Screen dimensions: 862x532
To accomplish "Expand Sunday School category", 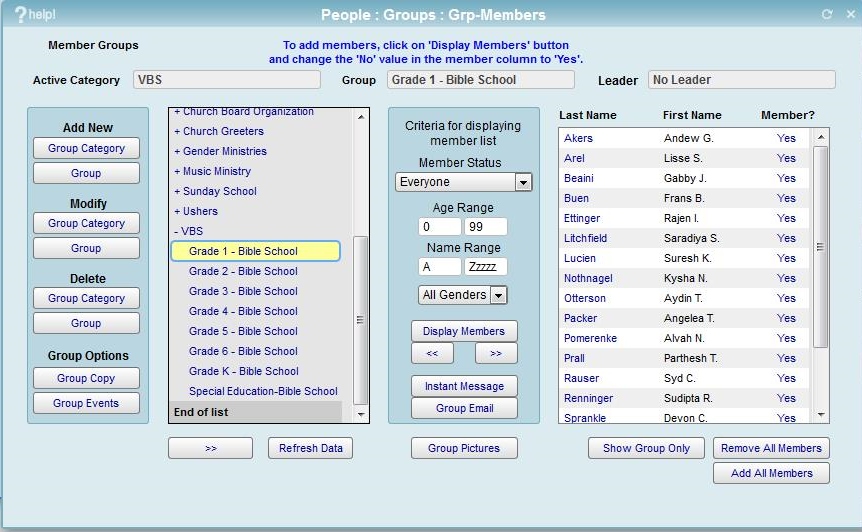I will coord(216,191).
